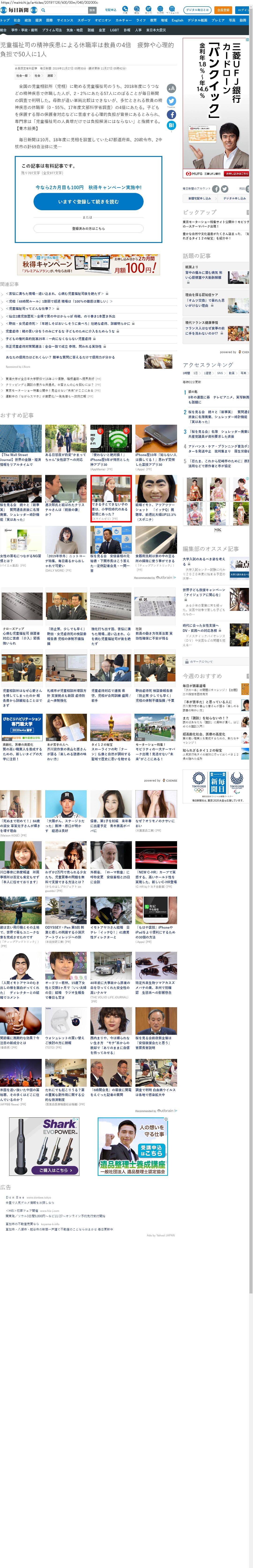253x1568 pixels.
Task: Click the 登録済みの方はこちら button
Action: point(88,228)
